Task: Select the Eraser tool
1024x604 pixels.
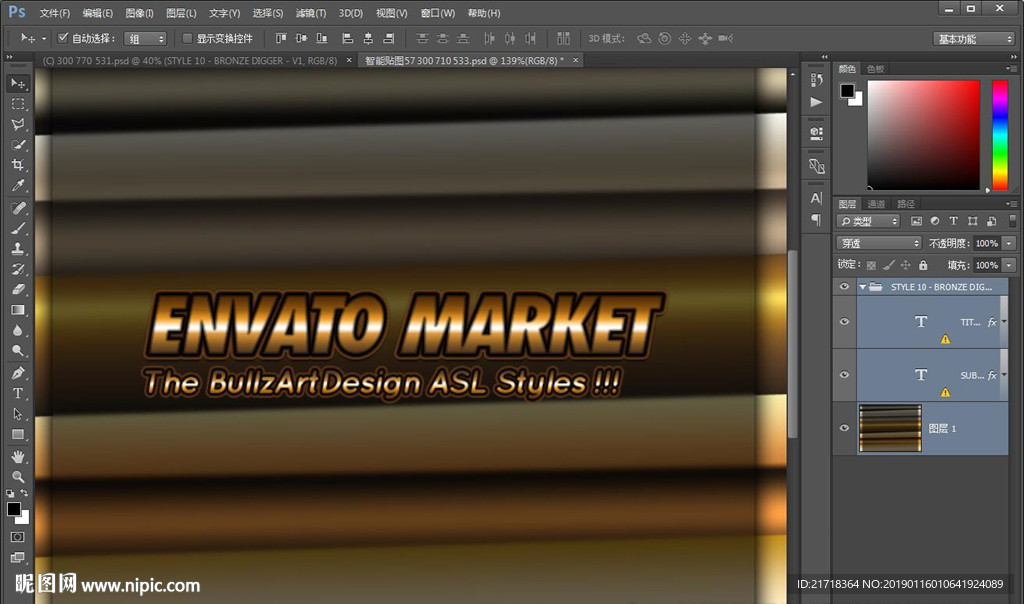Action: (x=18, y=290)
